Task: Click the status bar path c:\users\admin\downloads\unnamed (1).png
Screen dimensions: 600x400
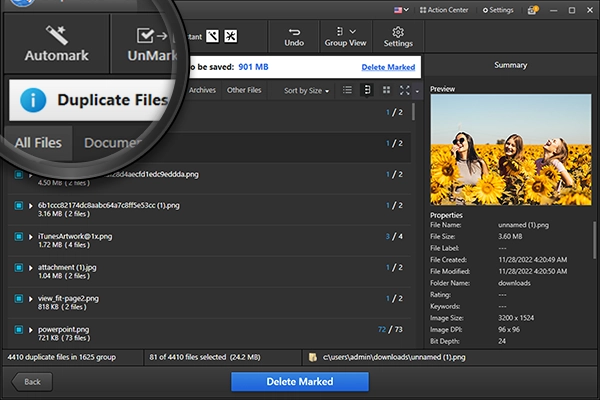Action: click(394, 357)
